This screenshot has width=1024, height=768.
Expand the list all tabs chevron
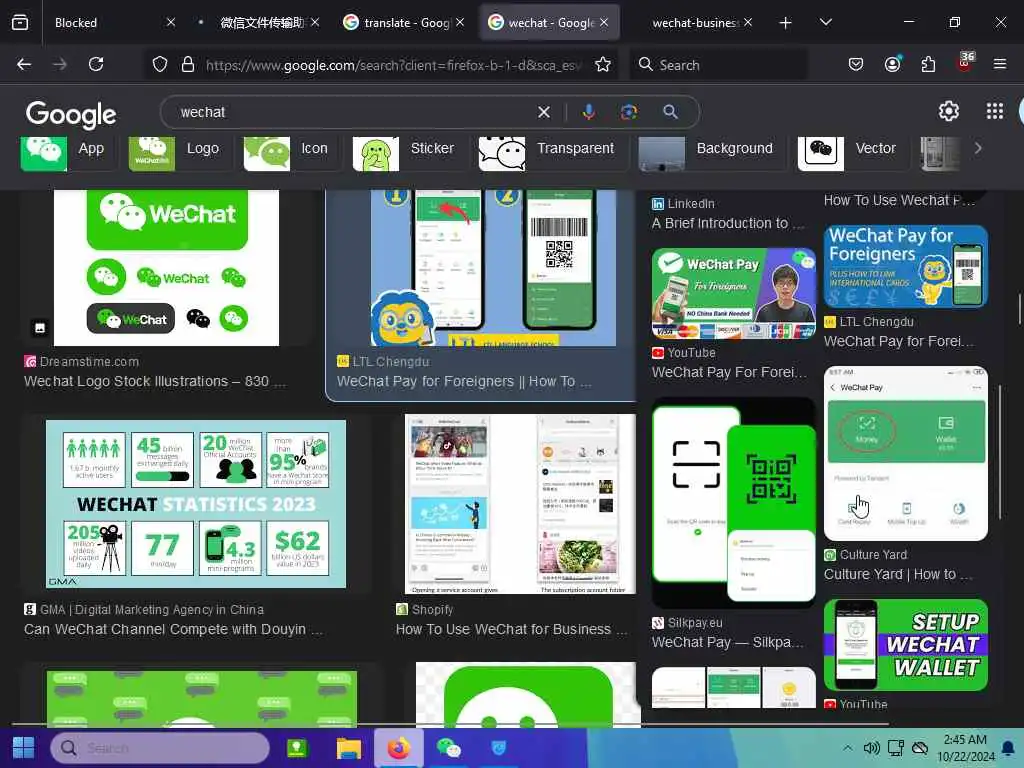tap(825, 22)
